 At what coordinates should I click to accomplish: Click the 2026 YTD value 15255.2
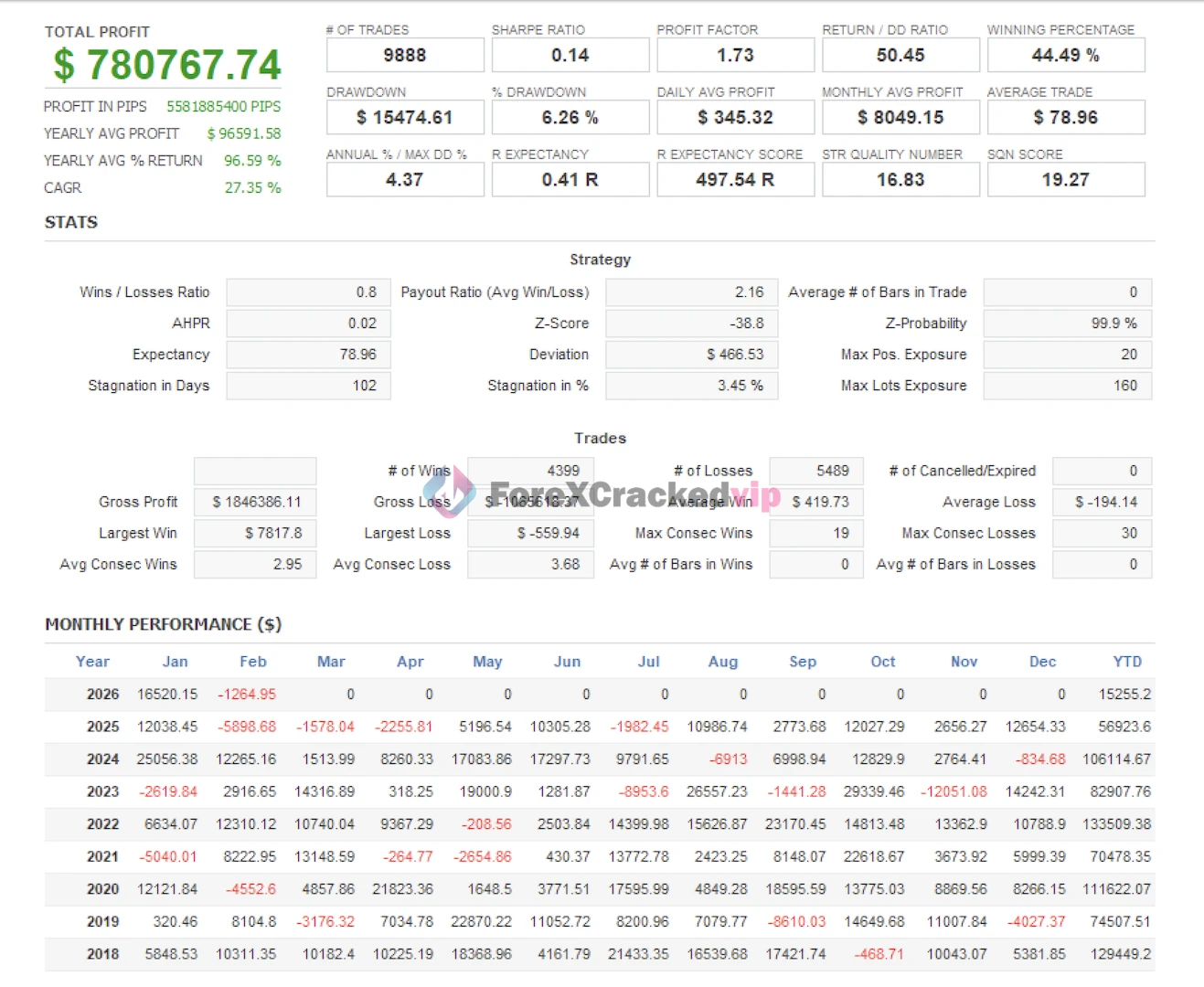[x=1124, y=695]
